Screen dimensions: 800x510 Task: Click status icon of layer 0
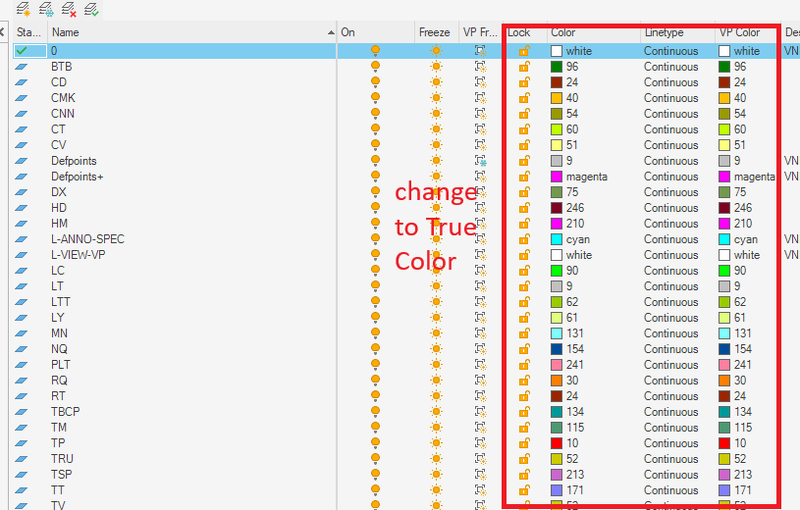pos(21,50)
